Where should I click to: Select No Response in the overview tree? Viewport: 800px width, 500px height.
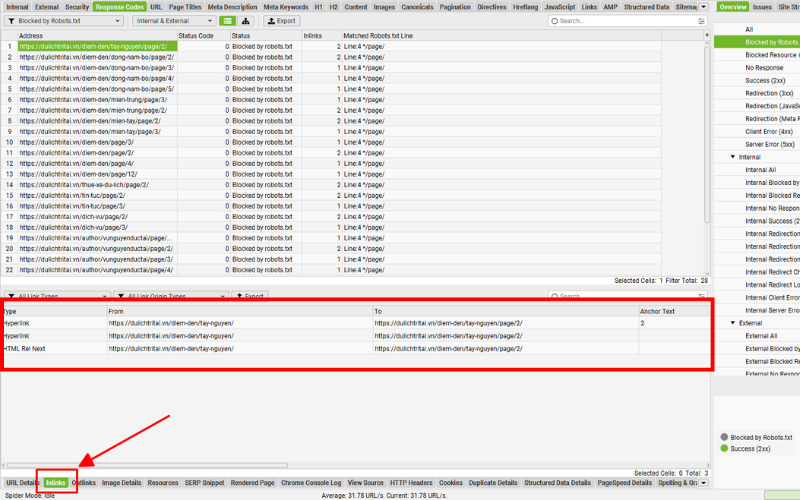764,68
